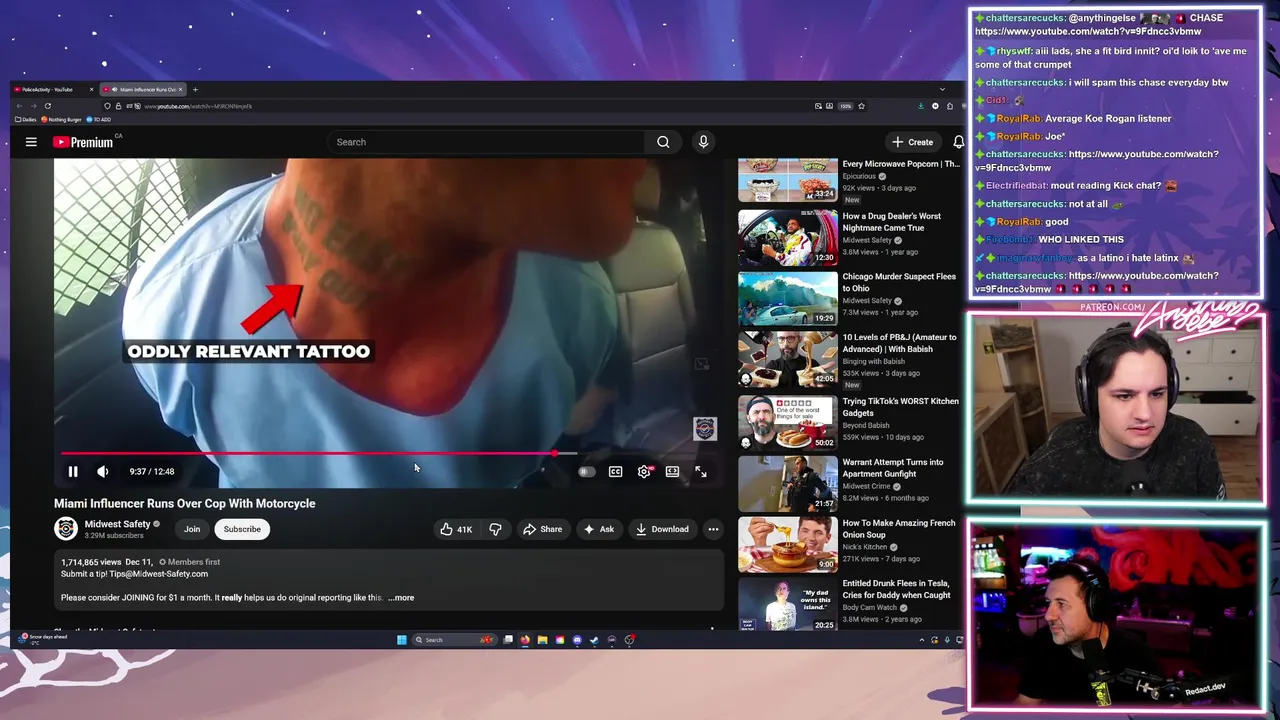Open the weather widget Snow days ahead

pos(41,638)
